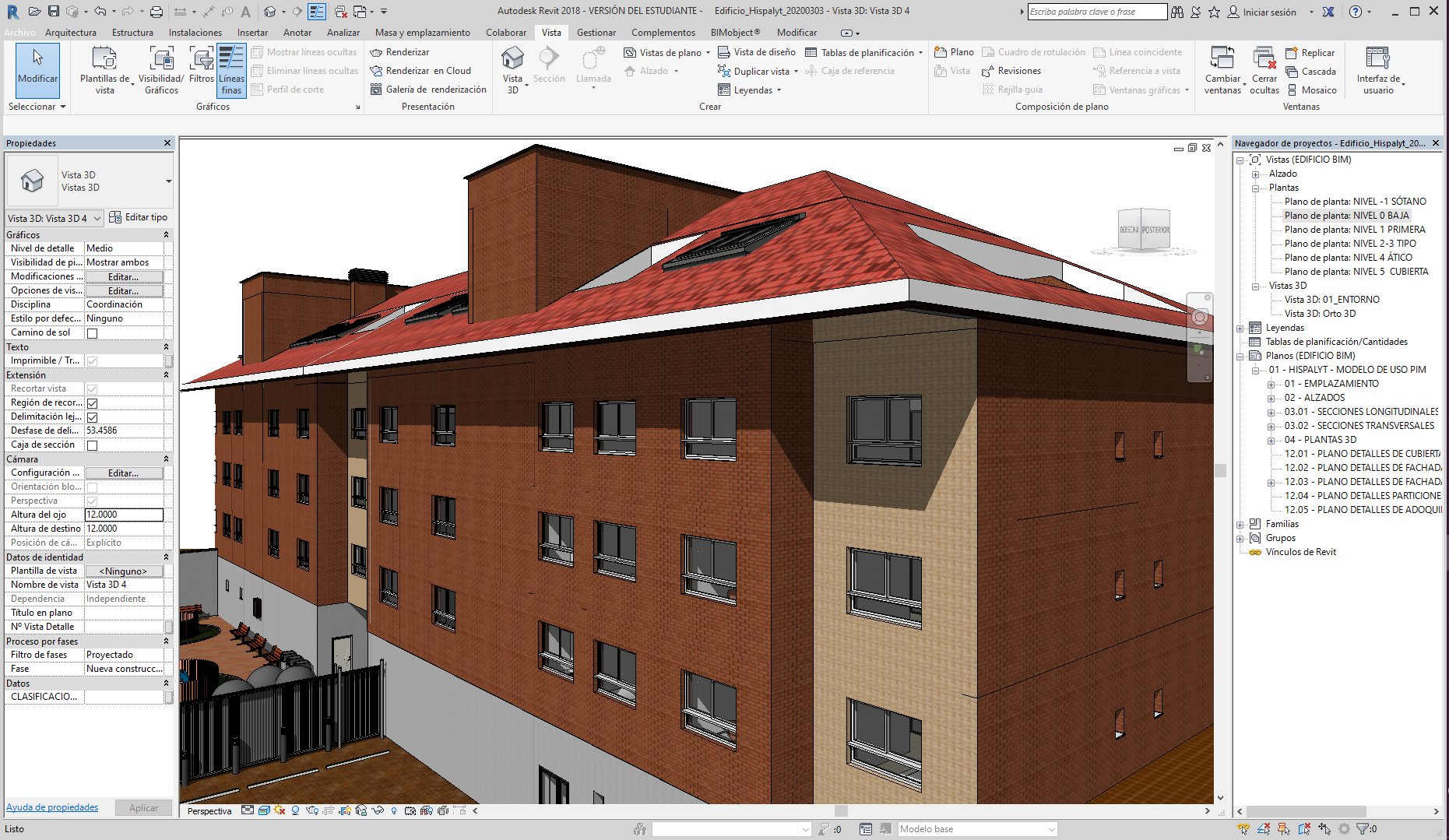Click the Renderizar teapot icon
This screenshot has width=1449, height=840.
[x=377, y=52]
